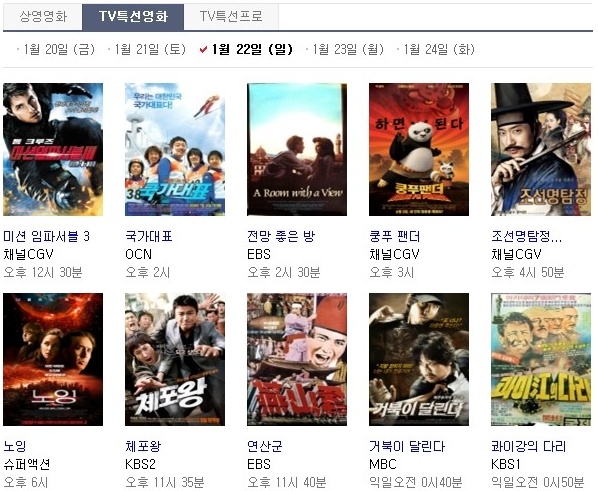
Task: Open the TV특선프로 tab
Action: [x=231, y=16]
